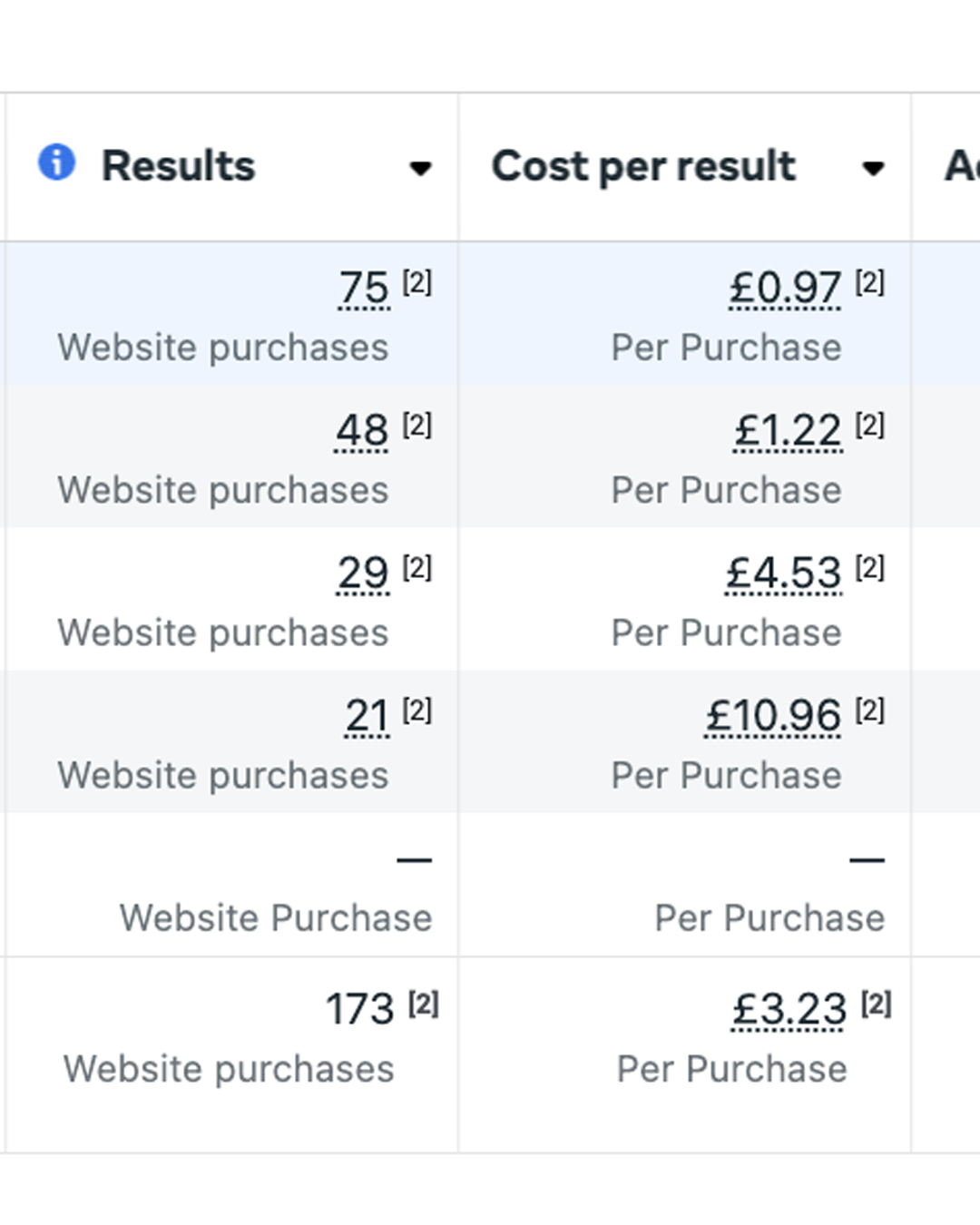This screenshot has height=1225, width=980.
Task: Click the footnote [2] beside 29
Action: coord(417,567)
